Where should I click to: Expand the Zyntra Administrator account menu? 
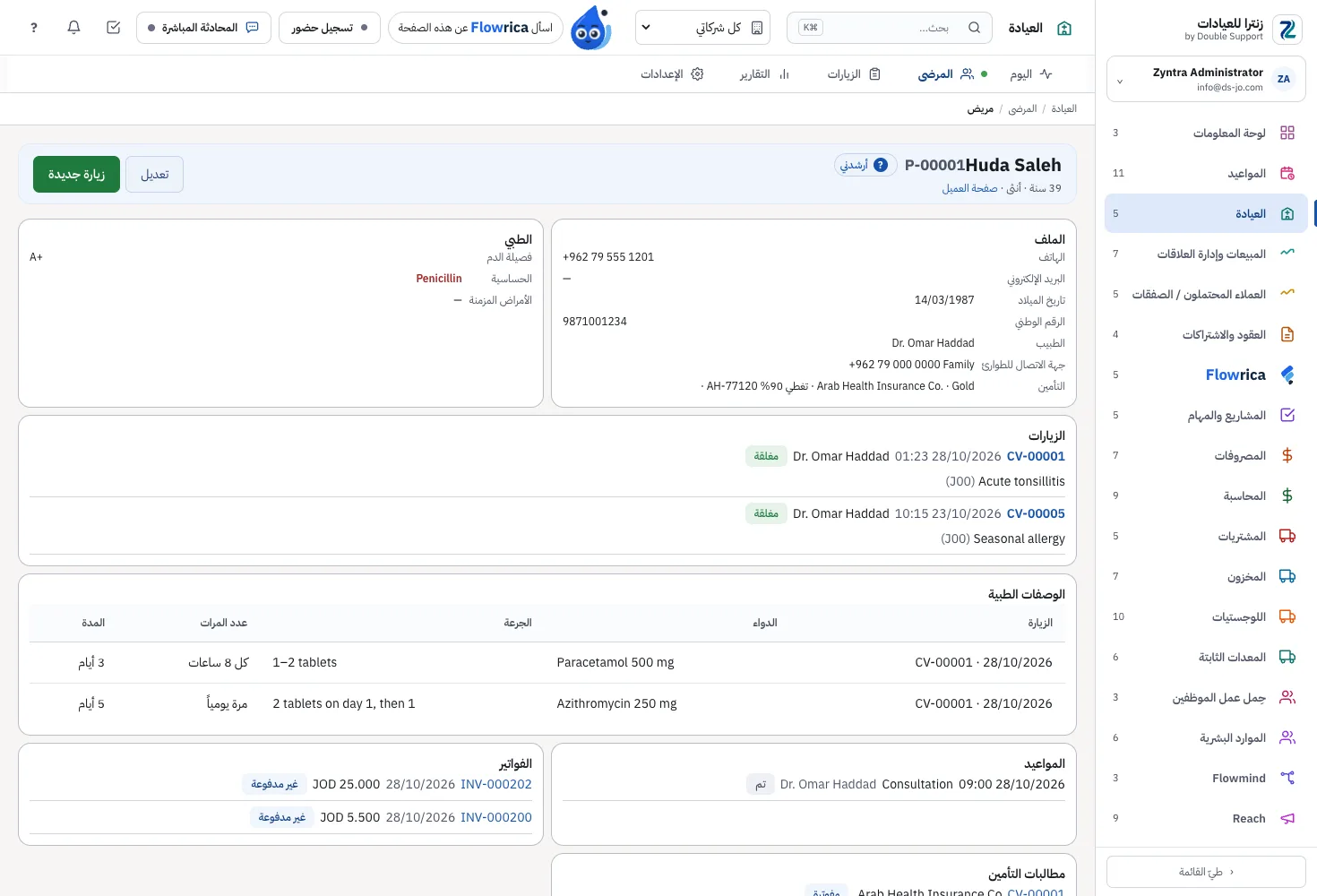point(1206,79)
